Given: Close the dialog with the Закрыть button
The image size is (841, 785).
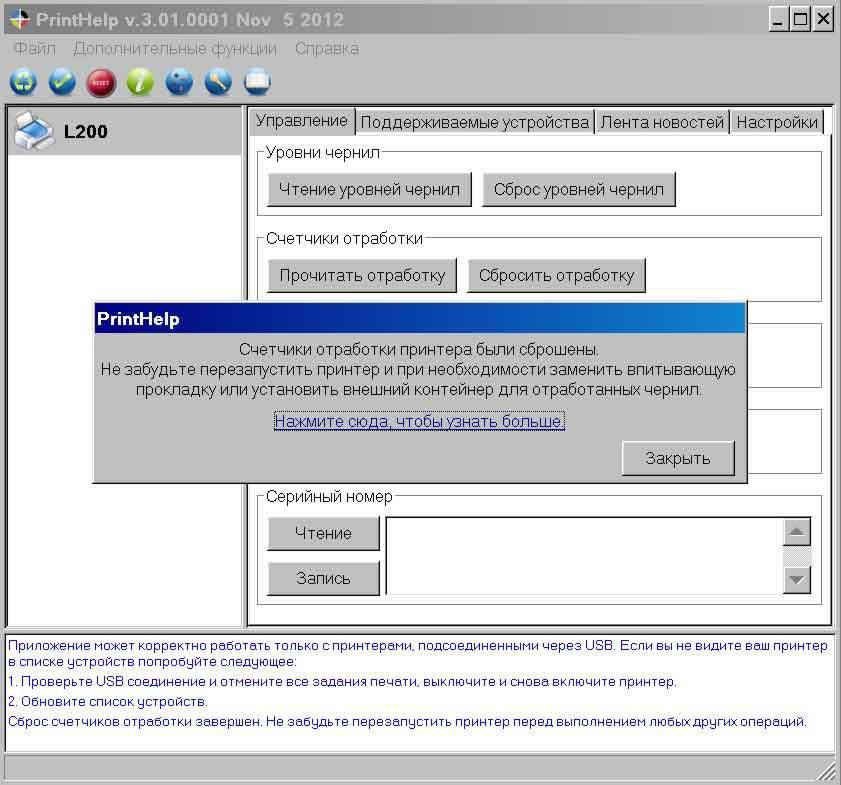Looking at the screenshot, I should click(678, 458).
